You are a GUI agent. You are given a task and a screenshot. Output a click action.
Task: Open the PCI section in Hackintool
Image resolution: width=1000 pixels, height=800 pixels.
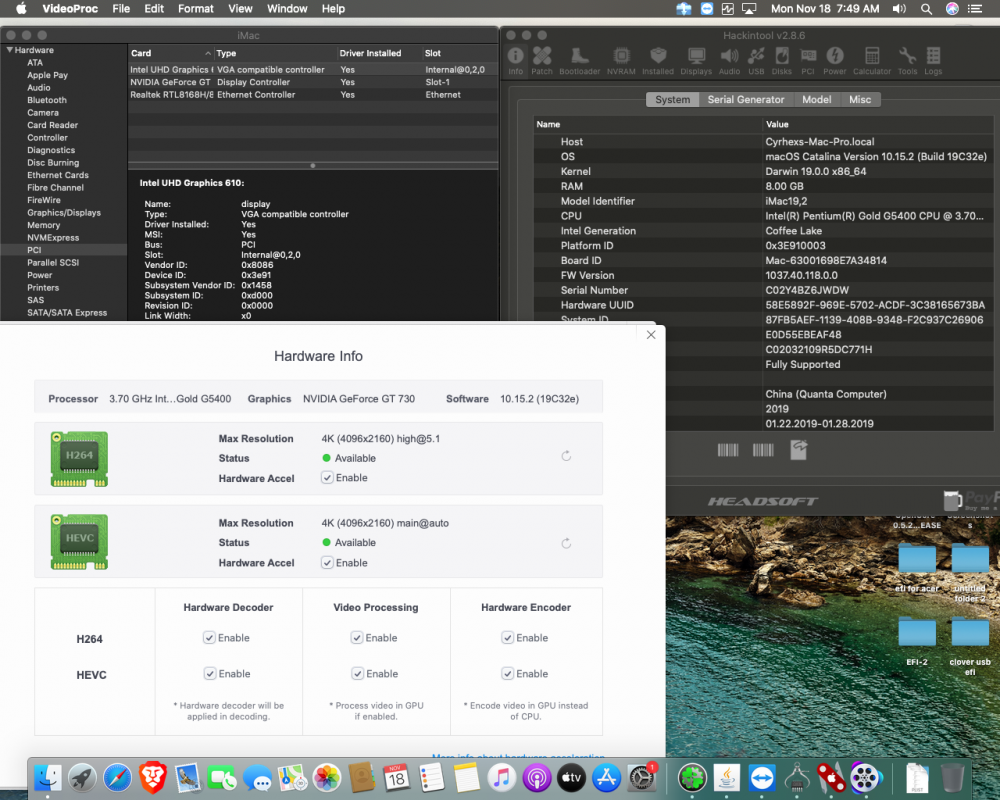point(807,61)
